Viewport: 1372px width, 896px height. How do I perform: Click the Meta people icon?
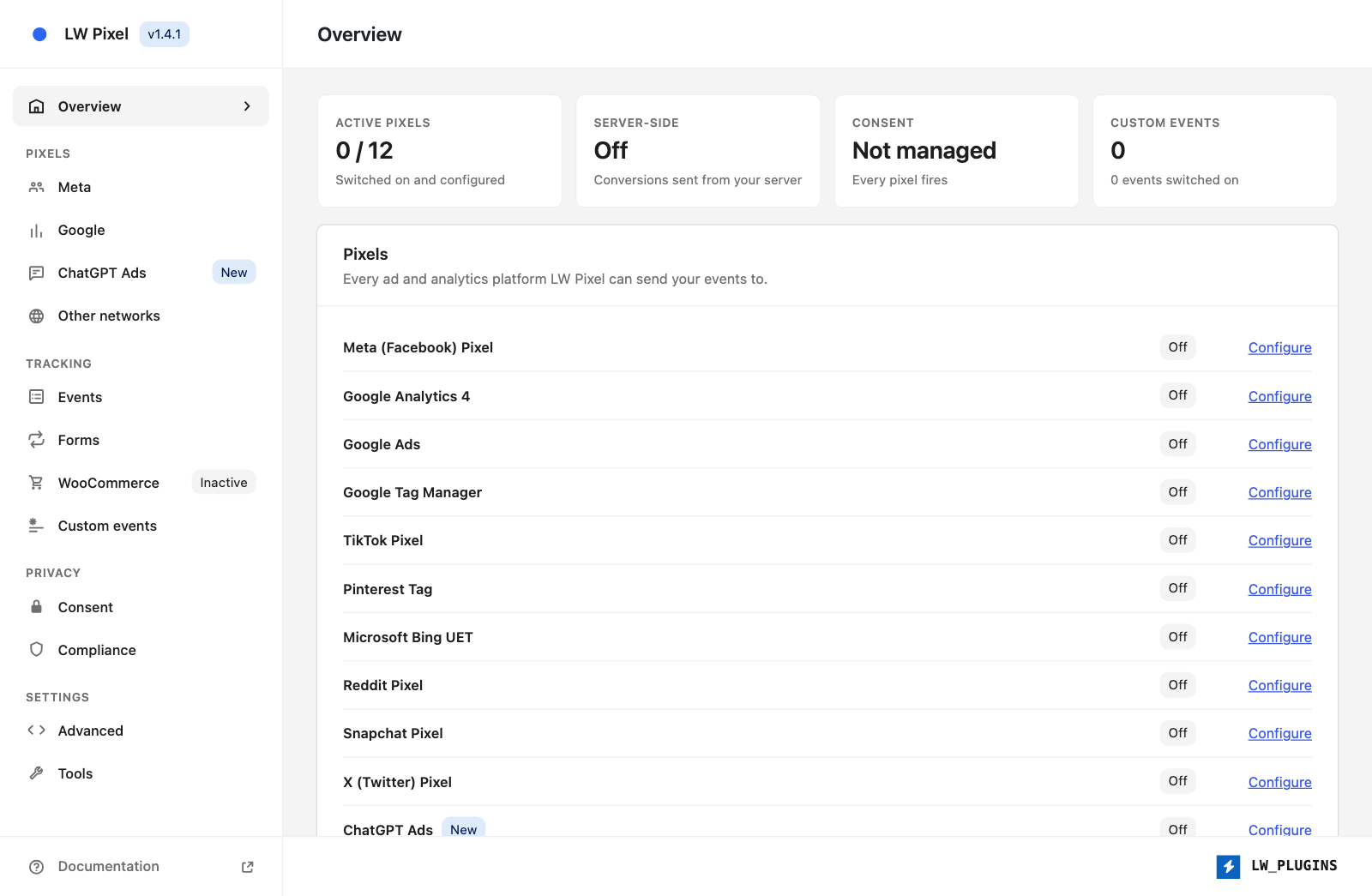click(36, 187)
